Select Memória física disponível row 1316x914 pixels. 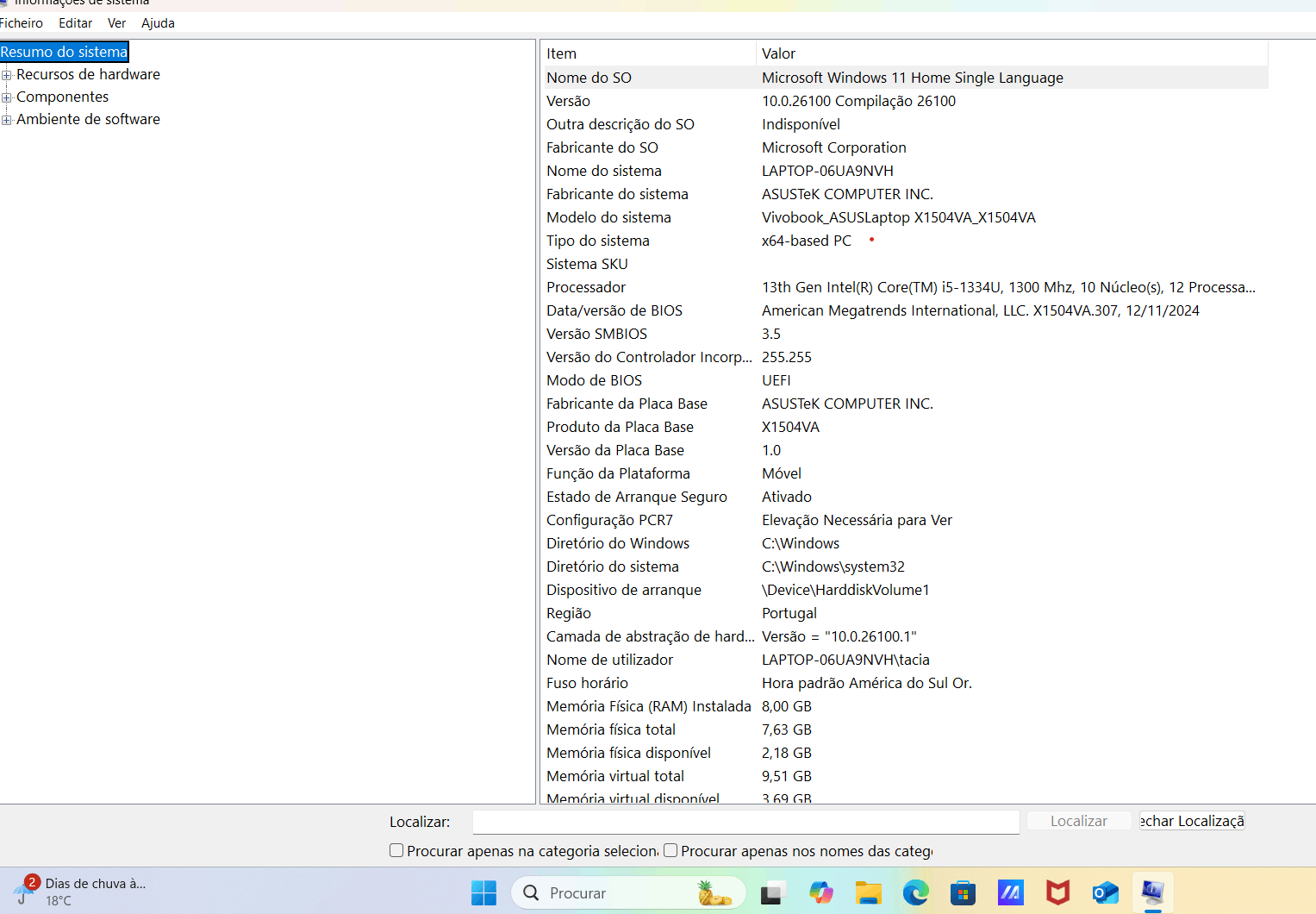tap(905, 753)
